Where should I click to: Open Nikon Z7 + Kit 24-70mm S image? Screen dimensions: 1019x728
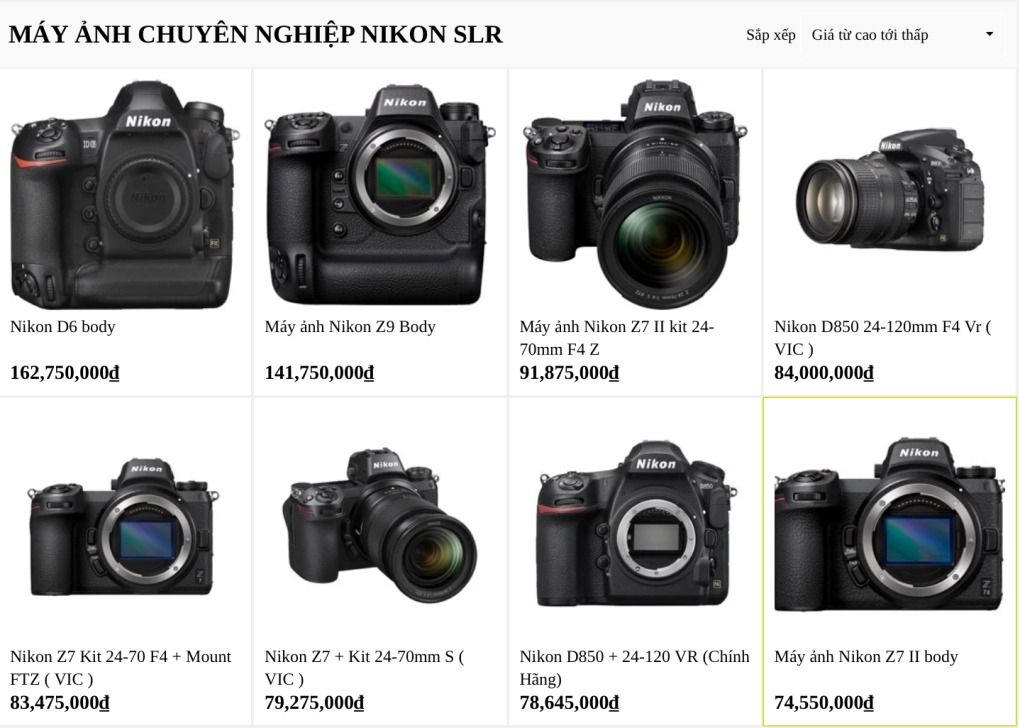tap(380, 524)
